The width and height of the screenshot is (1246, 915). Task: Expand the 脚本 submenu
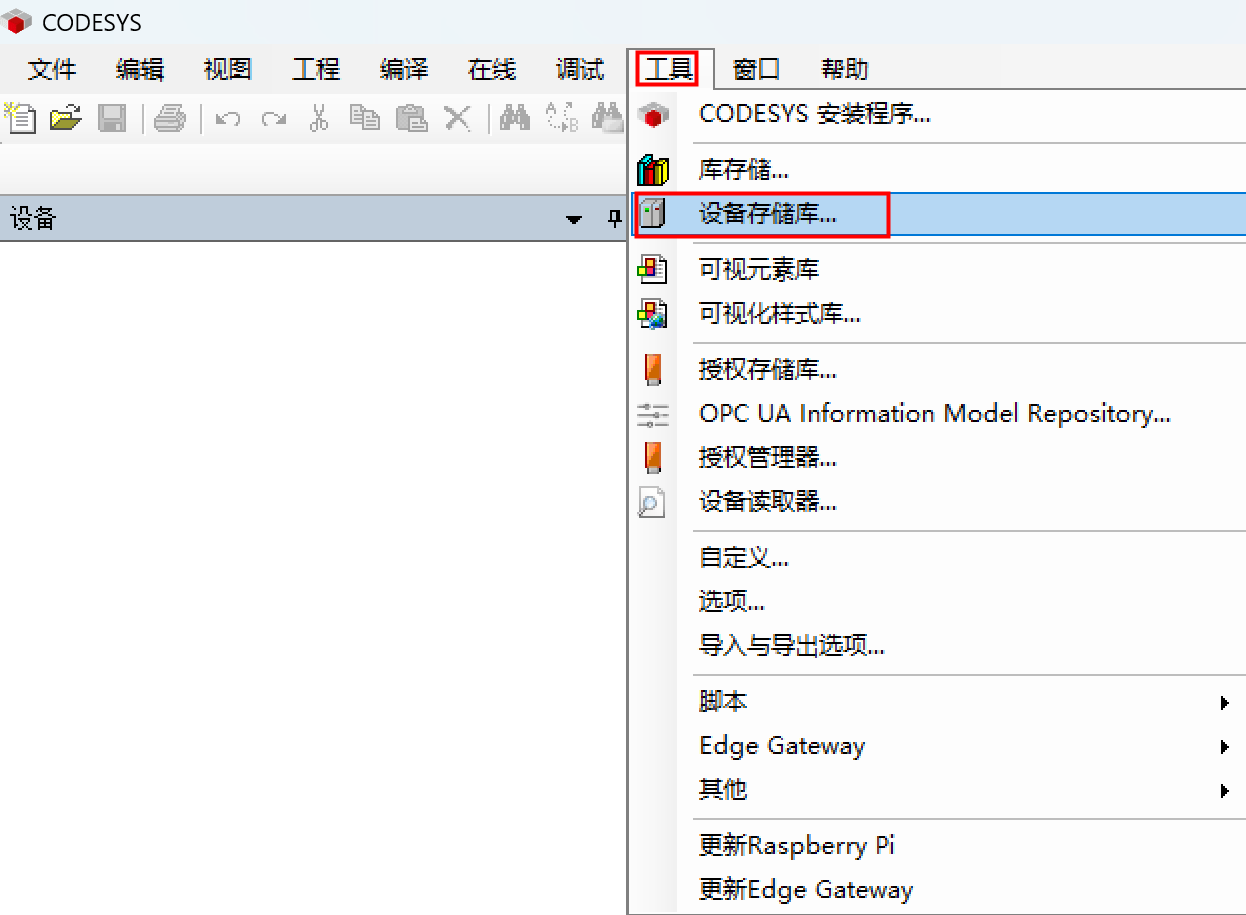click(723, 701)
